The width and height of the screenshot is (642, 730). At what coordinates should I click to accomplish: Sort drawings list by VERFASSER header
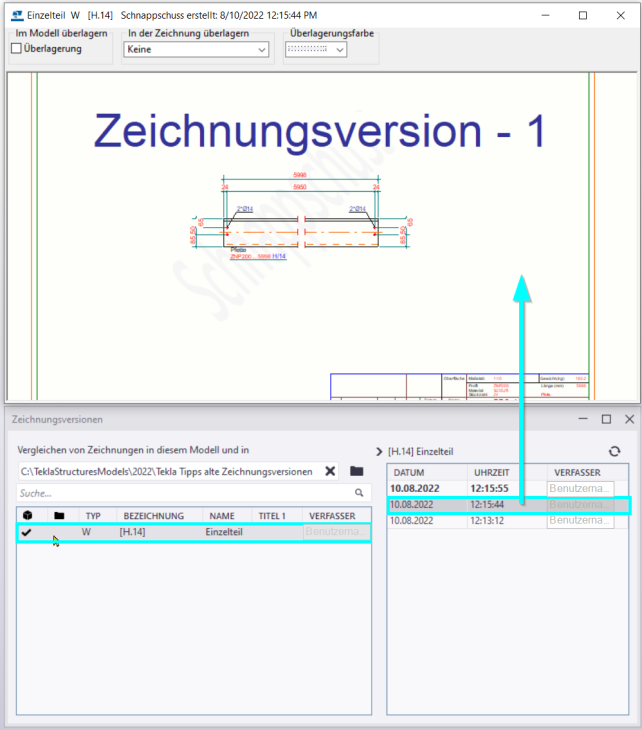pos(332,516)
